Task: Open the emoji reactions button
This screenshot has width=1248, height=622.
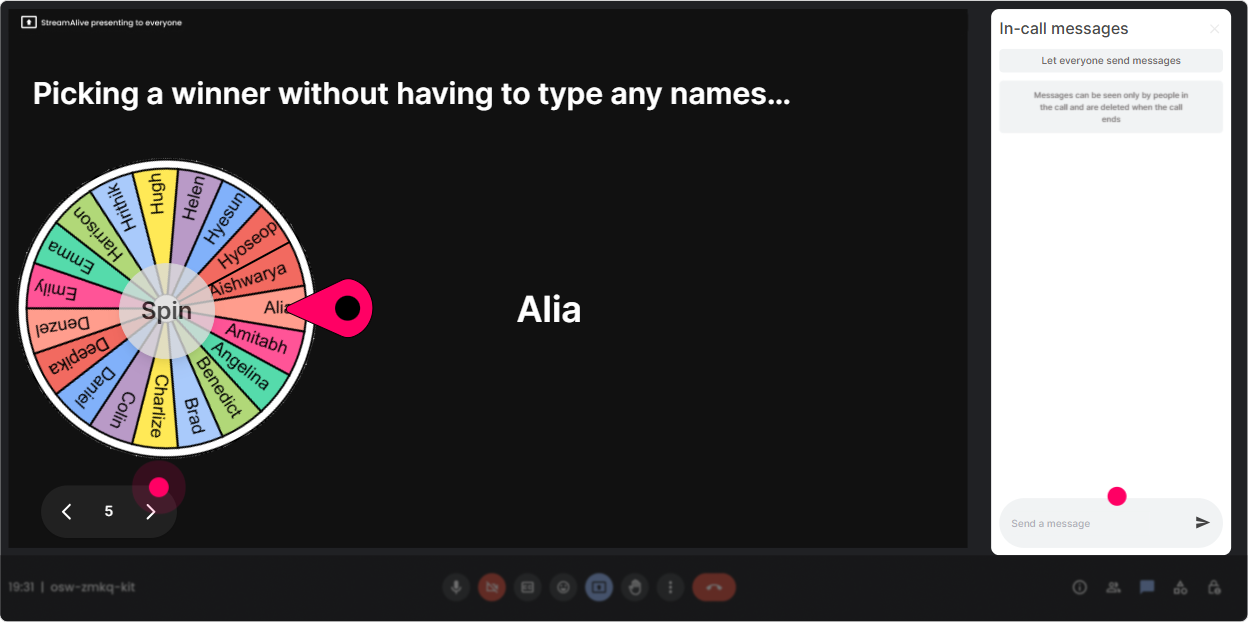Action: [564, 587]
